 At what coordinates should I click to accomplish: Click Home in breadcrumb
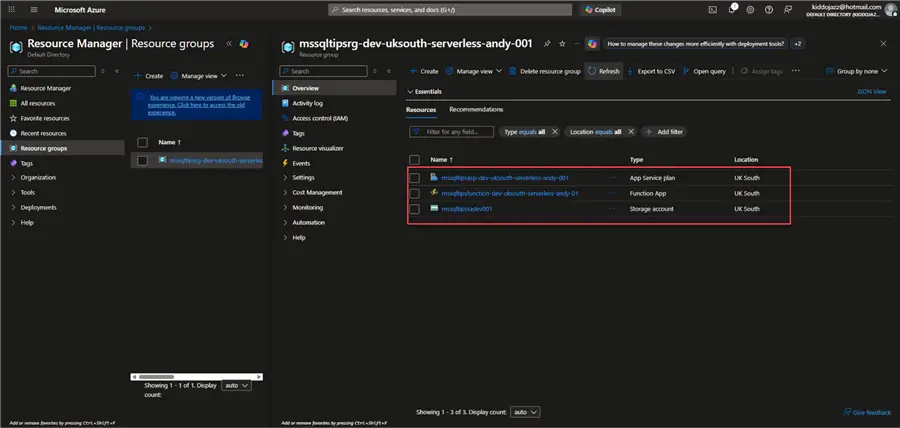tap(17, 27)
